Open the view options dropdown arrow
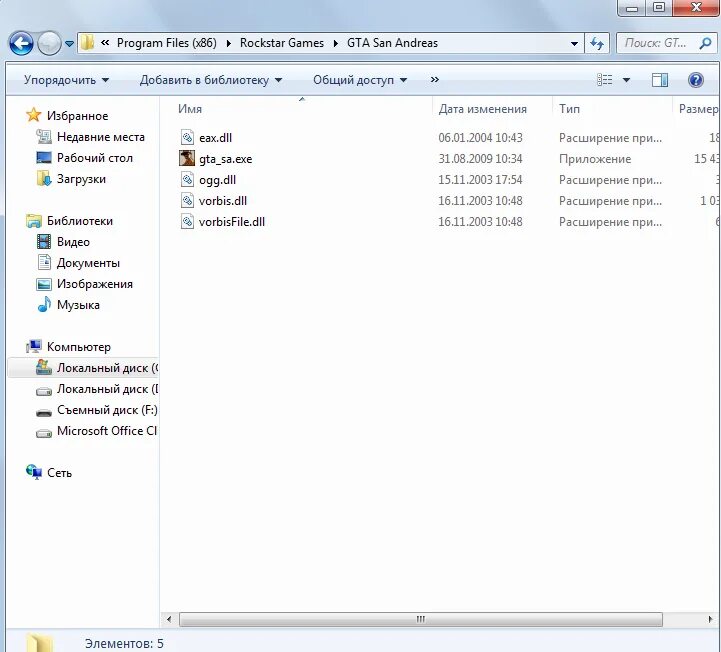 [626, 80]
